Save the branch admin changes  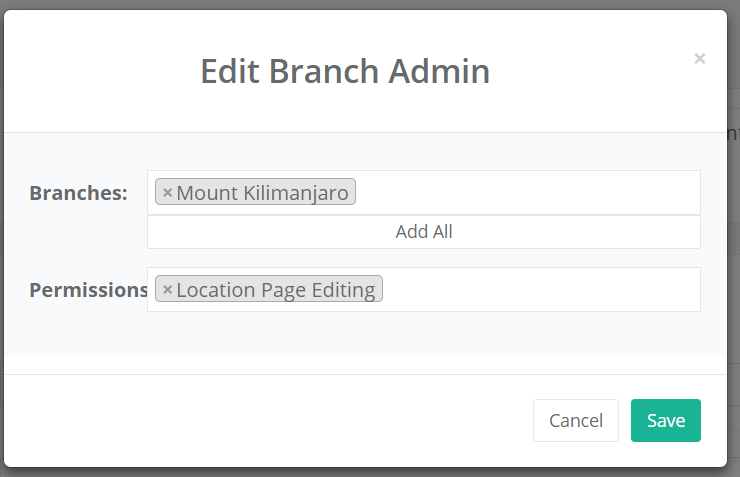666,420
